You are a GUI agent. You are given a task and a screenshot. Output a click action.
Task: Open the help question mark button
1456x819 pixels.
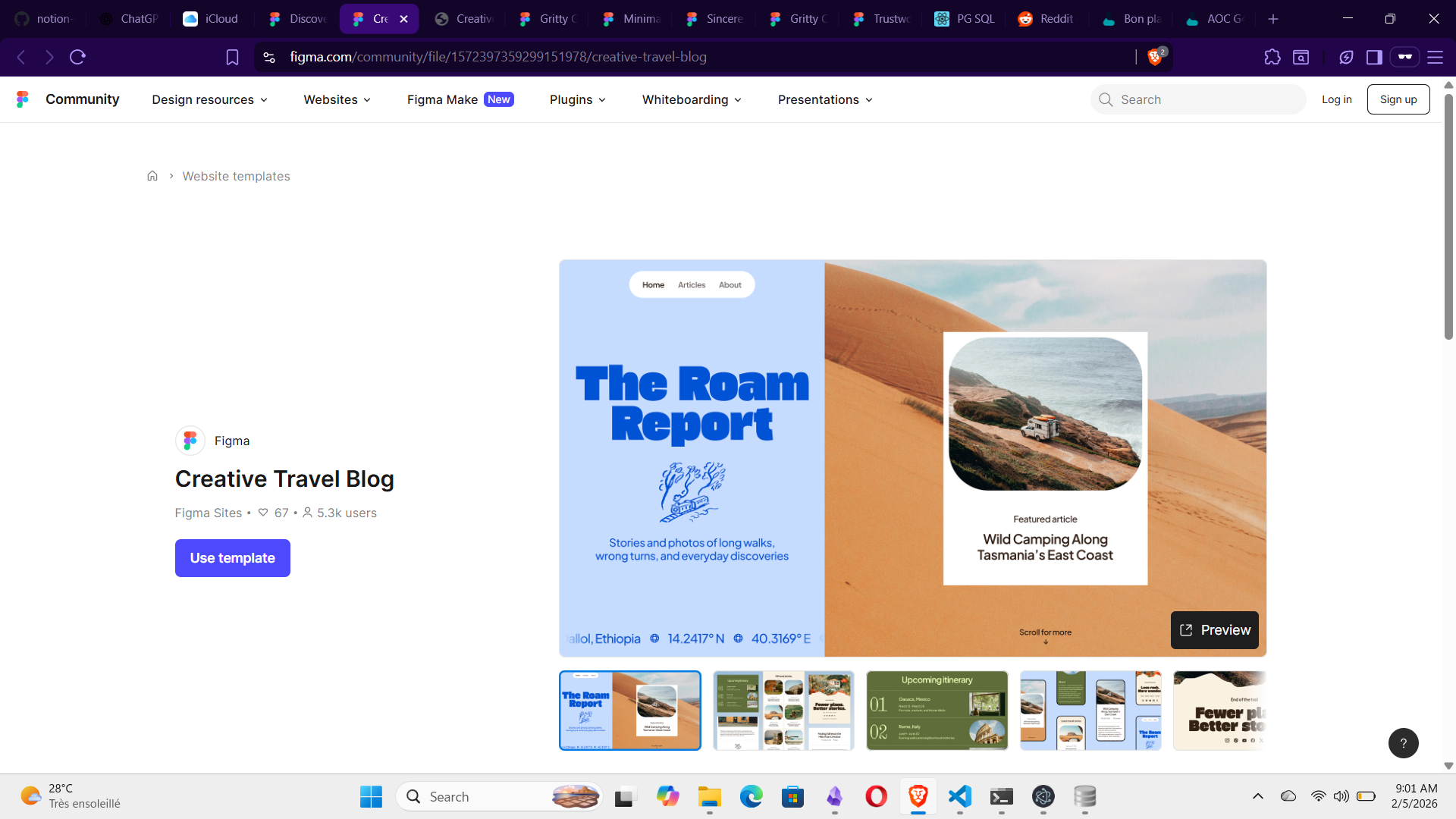pyautogui.click(x=1403, y=743)
